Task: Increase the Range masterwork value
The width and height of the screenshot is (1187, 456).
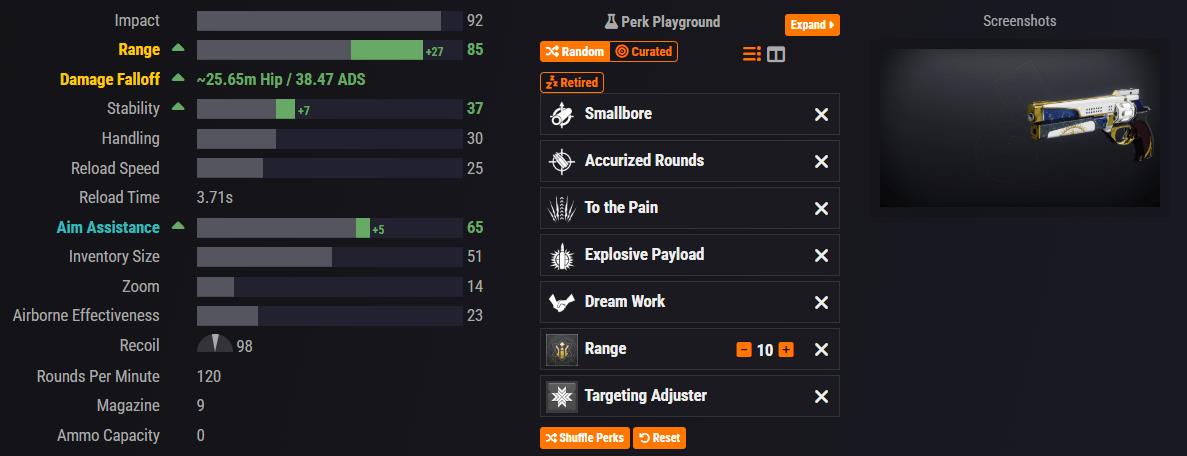Action: [786, 350]
